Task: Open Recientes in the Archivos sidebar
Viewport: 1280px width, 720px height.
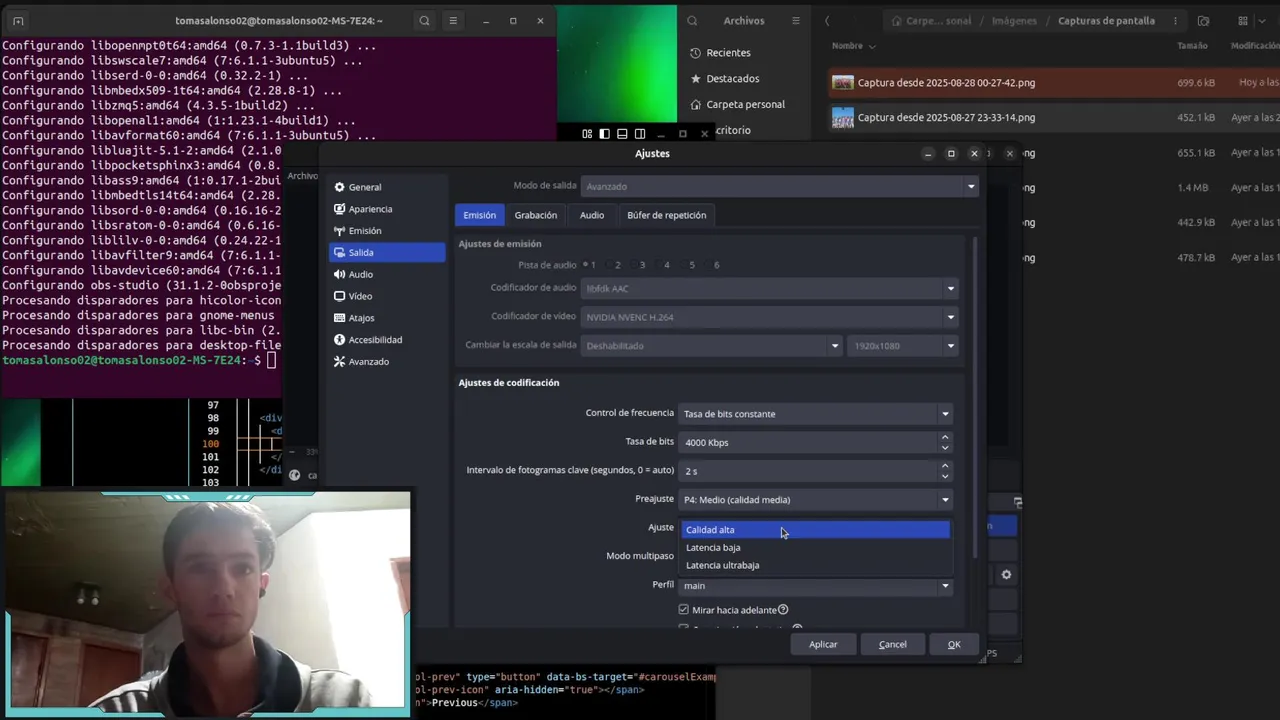Action: click(728, 53)
